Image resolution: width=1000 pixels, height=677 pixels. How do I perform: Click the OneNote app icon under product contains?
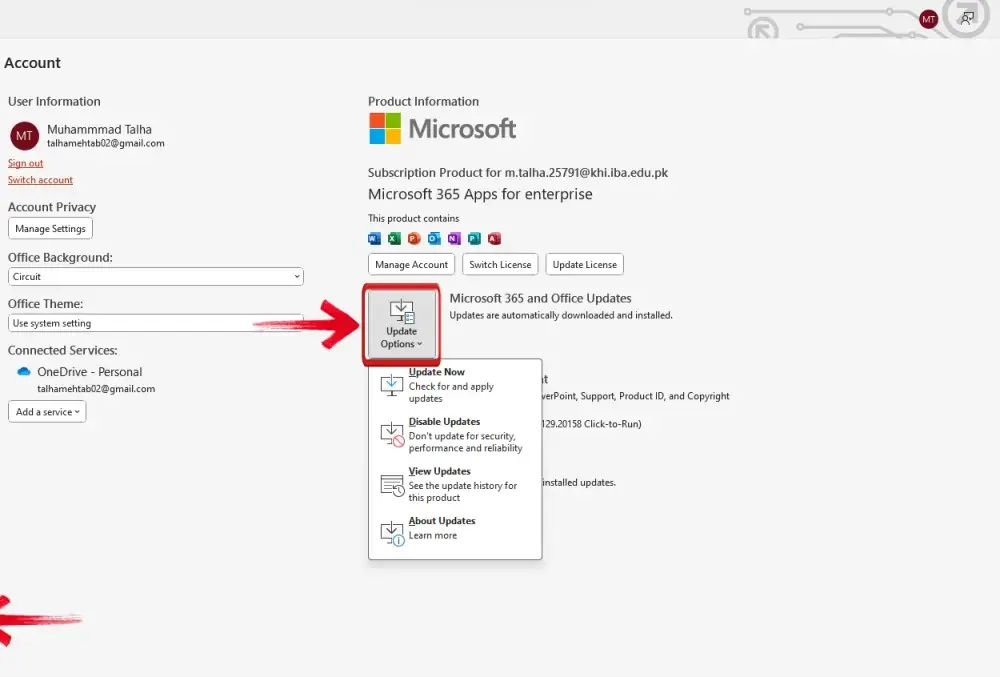454,238
